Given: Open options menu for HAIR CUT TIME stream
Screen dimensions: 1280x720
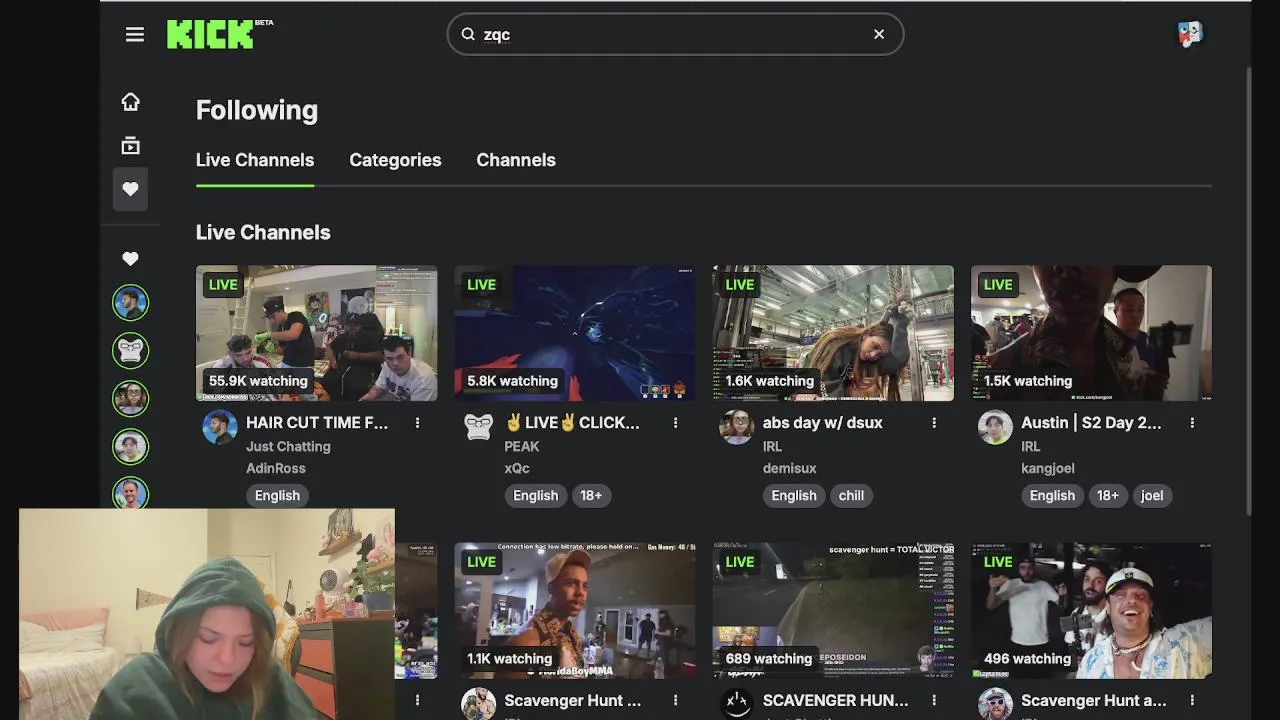Looking at the screenshot, I should 417,423.
